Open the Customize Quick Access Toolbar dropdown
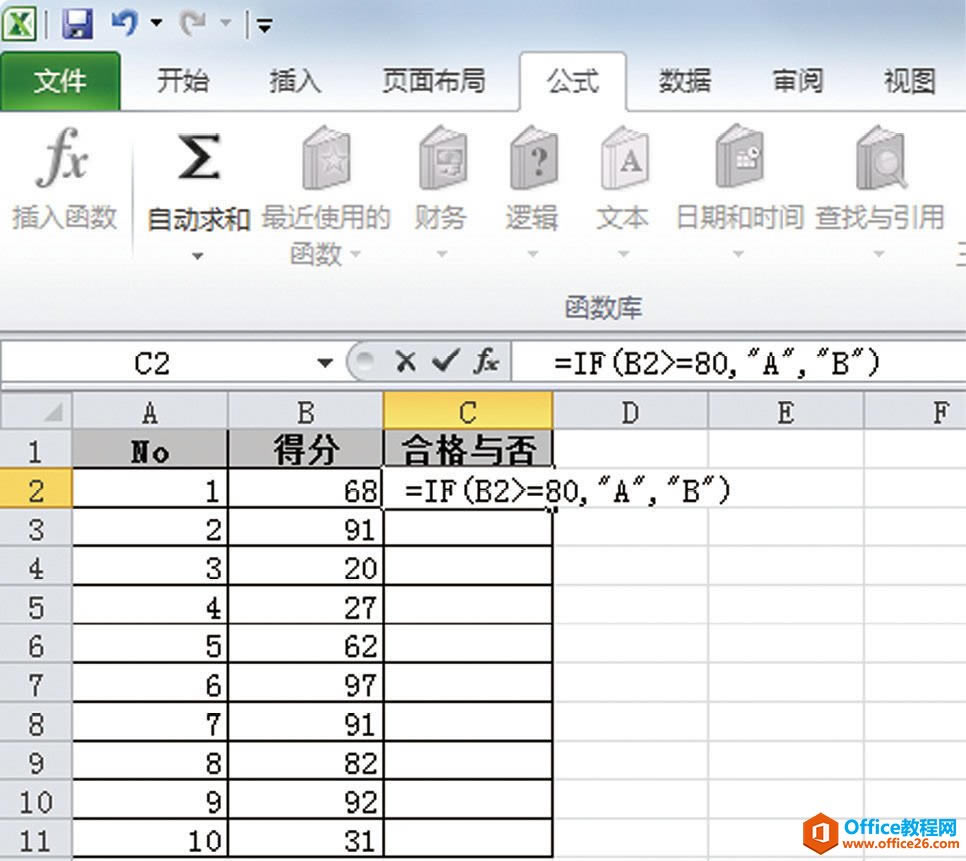Viewport: 966px width, 861px height. (265, 25)
